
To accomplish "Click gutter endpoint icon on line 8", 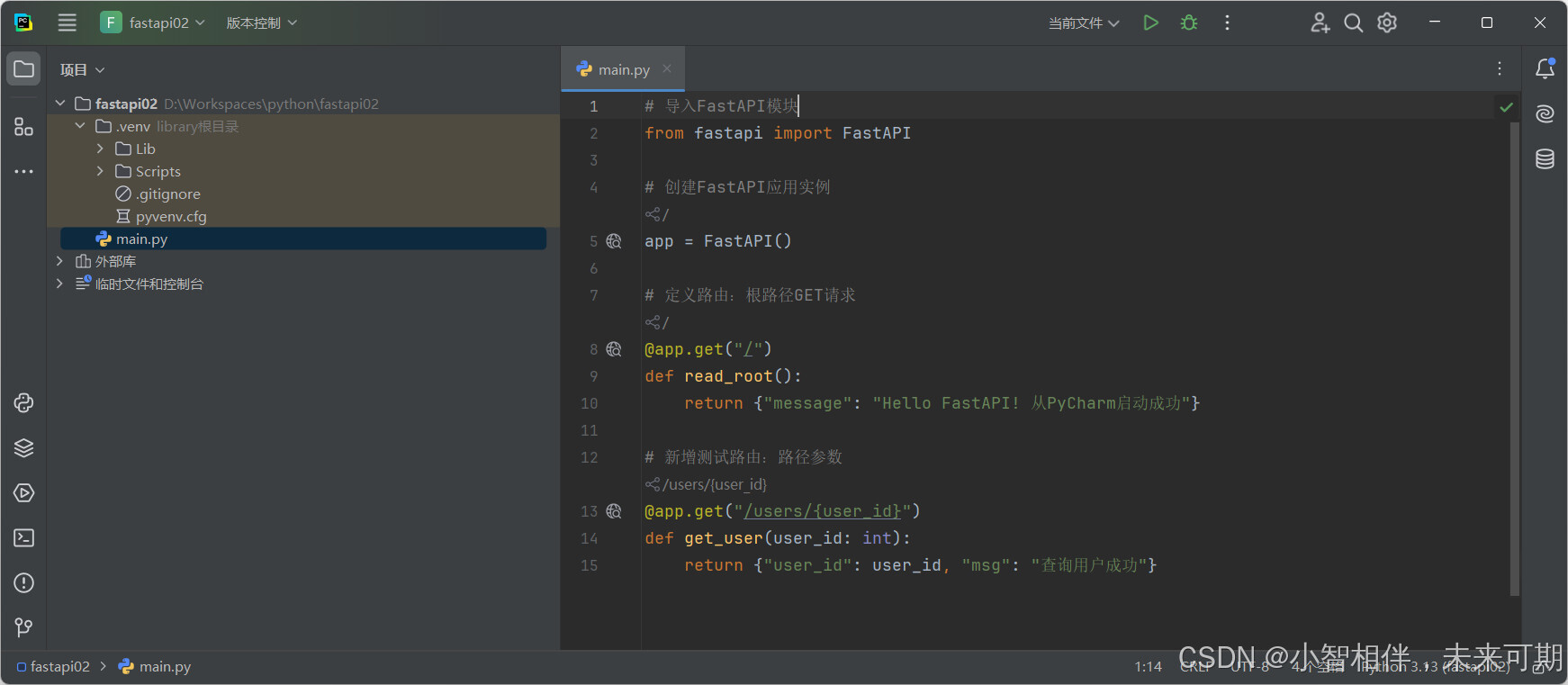I will click(614, 349).
